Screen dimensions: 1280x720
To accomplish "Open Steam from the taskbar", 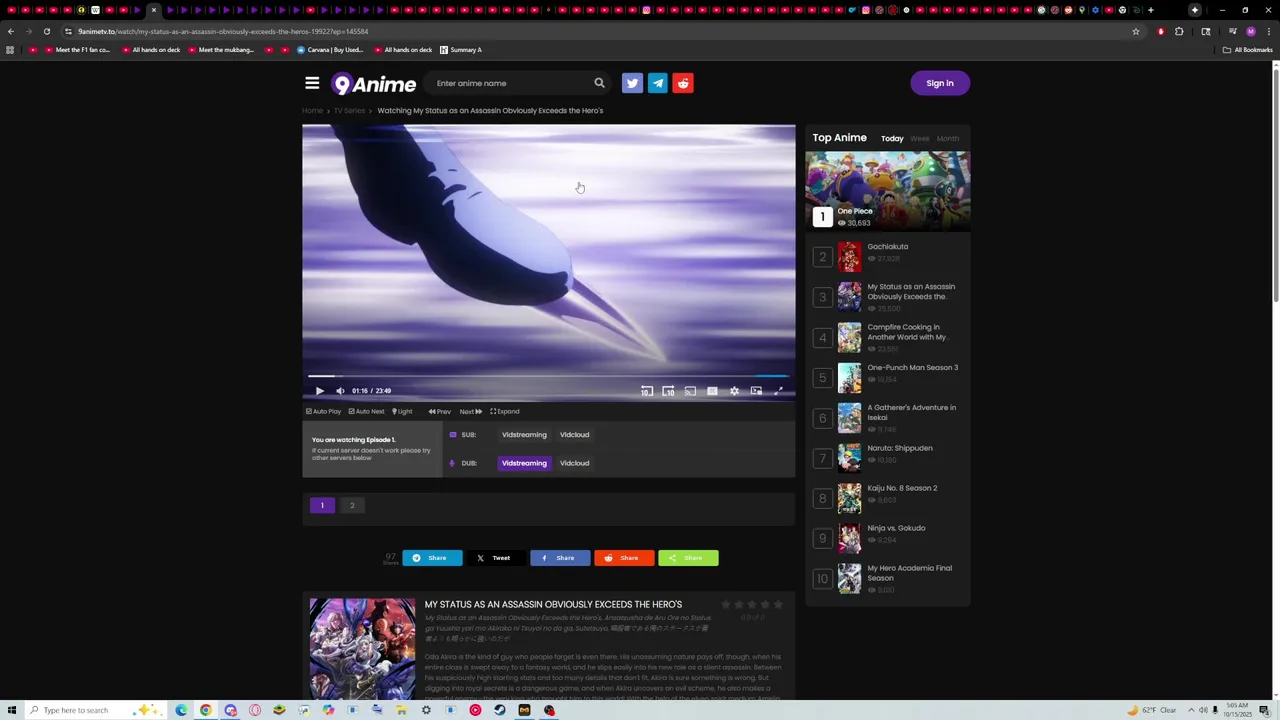I will (499, 710).
